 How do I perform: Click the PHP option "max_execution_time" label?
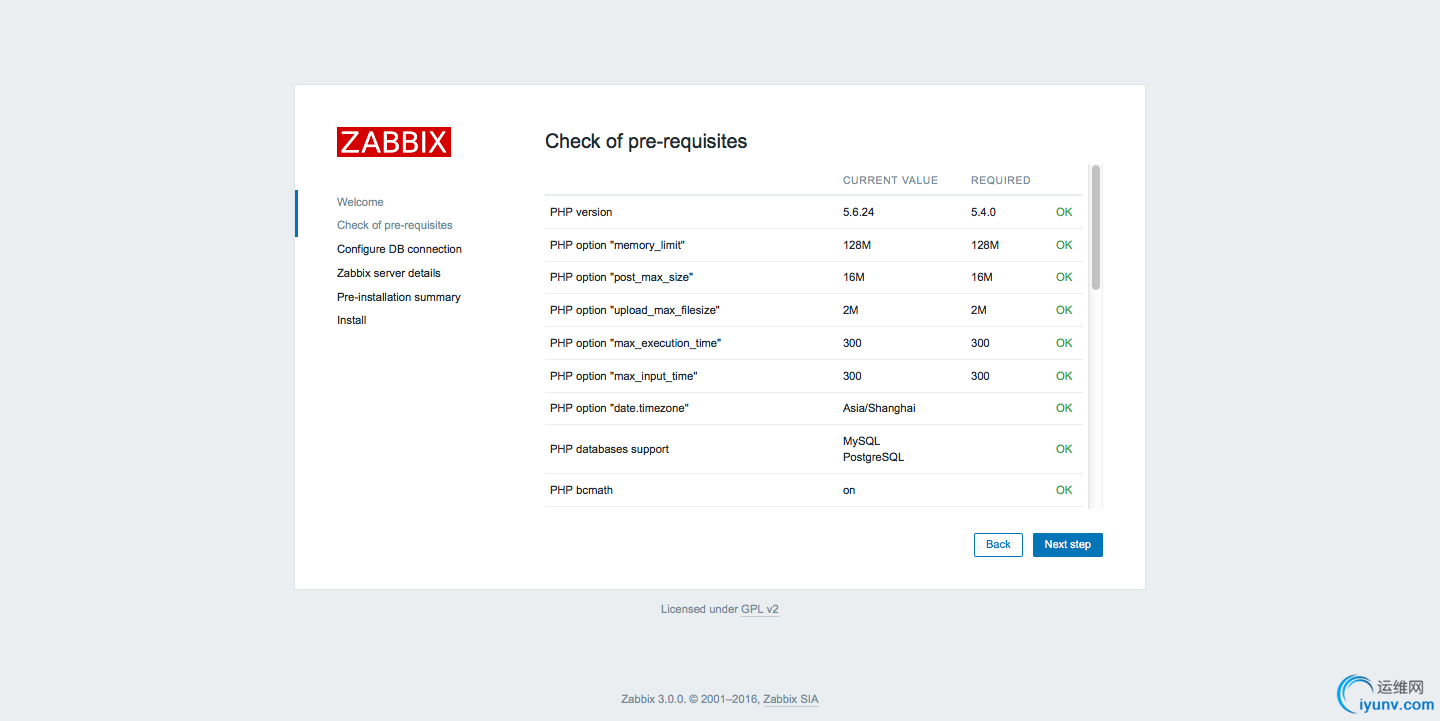[635, 343]
